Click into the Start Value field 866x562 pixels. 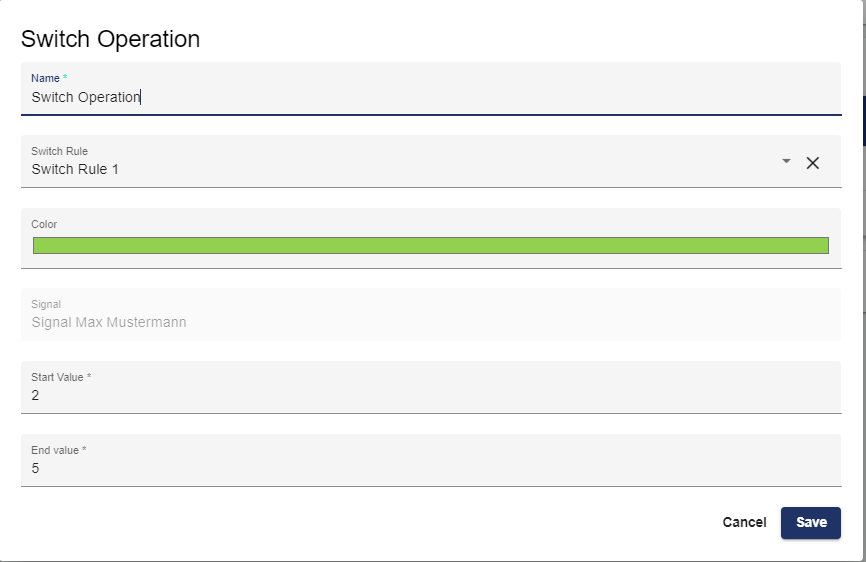click(x=430, y=396)
